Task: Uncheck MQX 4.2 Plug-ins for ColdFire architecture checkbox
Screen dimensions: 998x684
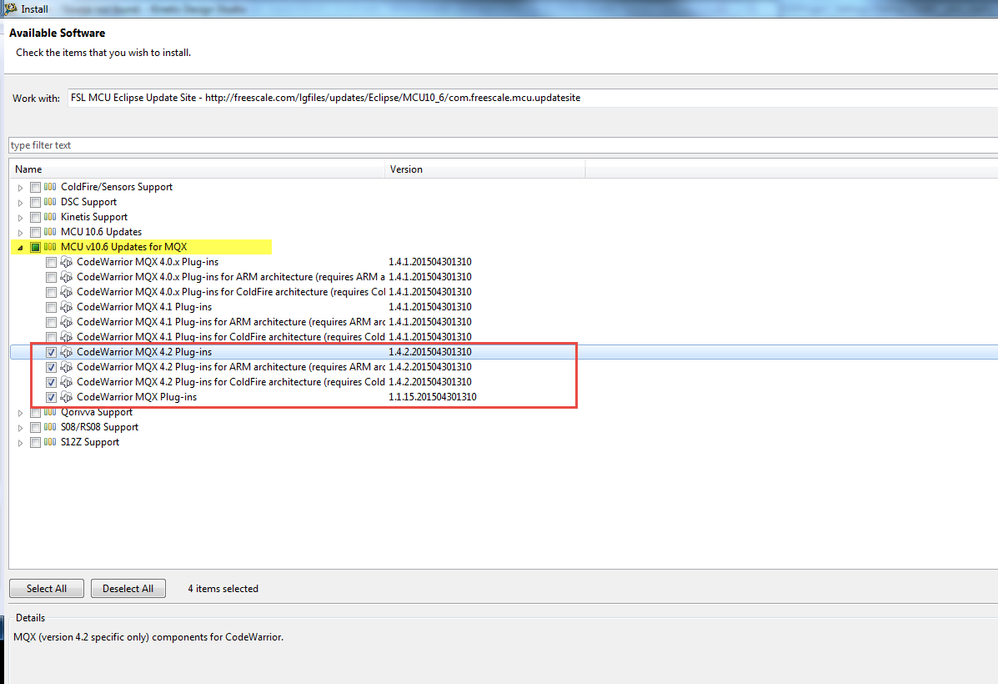Action: tap(52, 382)
